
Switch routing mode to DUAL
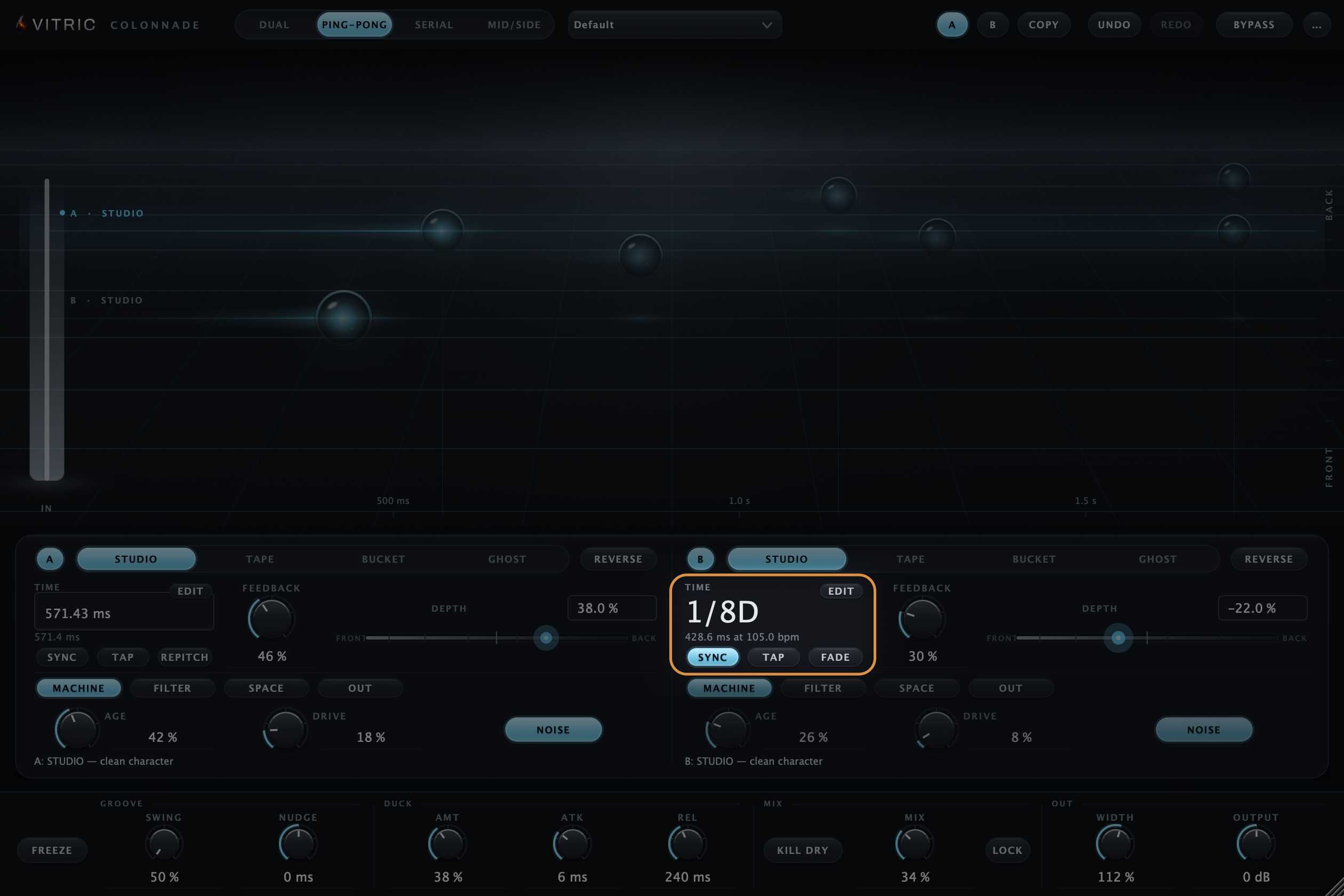(x=274, y=25)
